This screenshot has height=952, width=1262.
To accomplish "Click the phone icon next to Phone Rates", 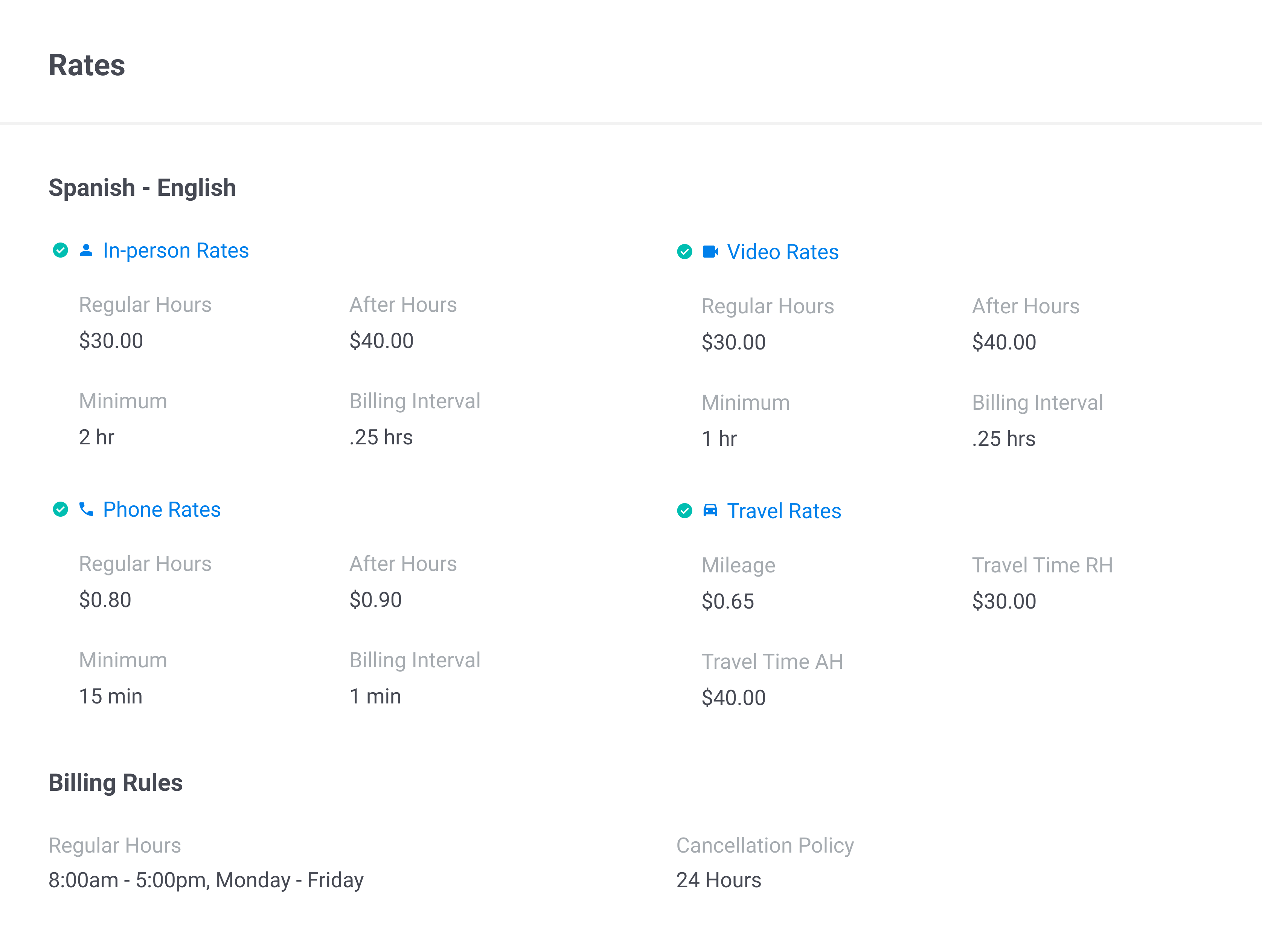I will tap(86, 510).
